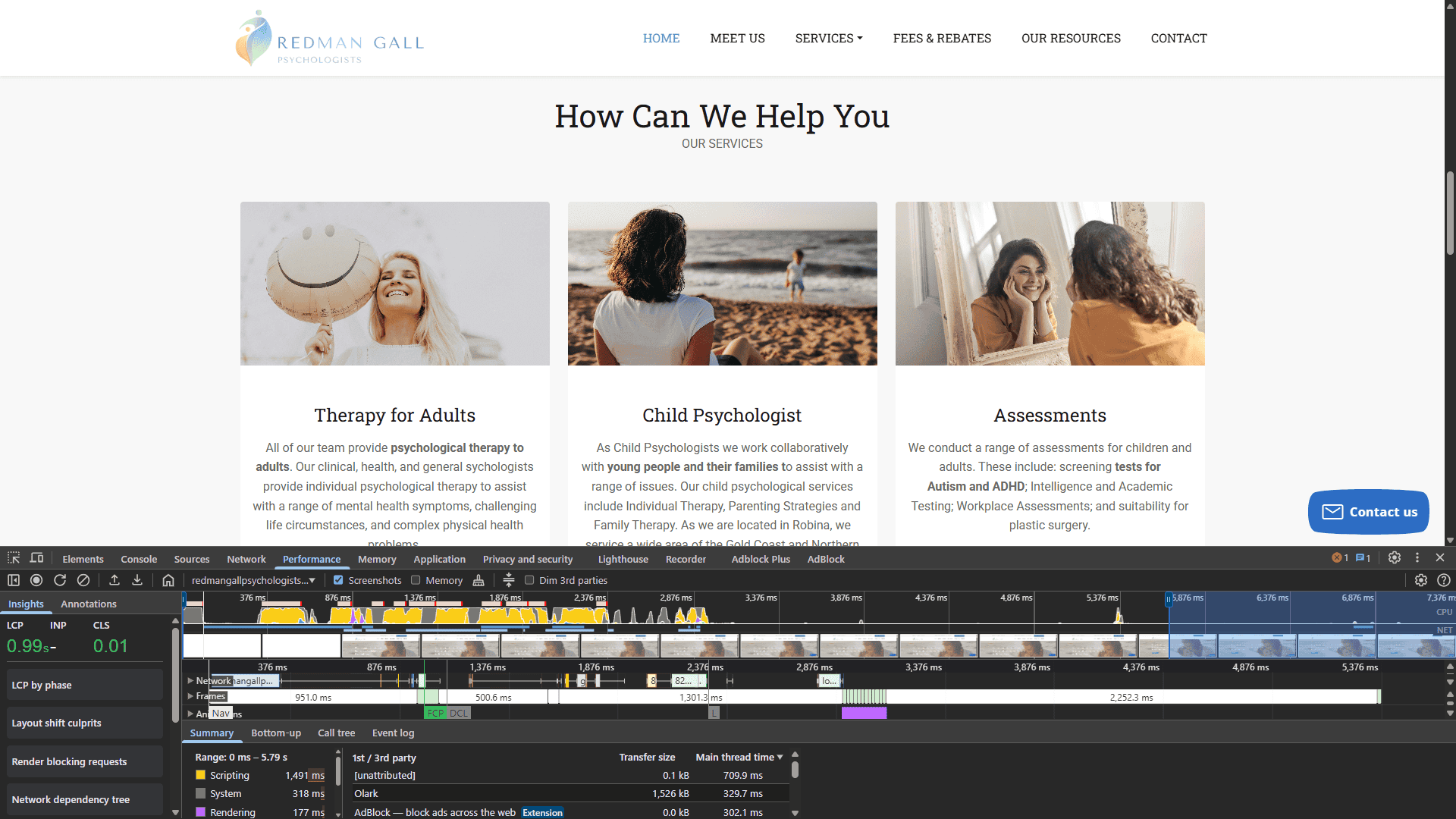Click the collect garbage broom icon
The image size is (1456, 819).
[479, 580]
